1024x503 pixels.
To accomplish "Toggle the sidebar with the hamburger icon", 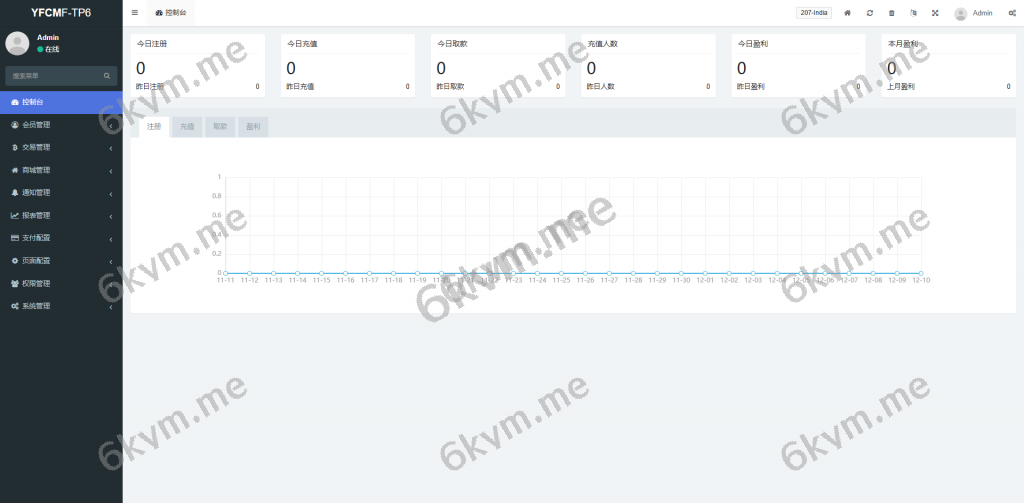I will pos(135,12).
